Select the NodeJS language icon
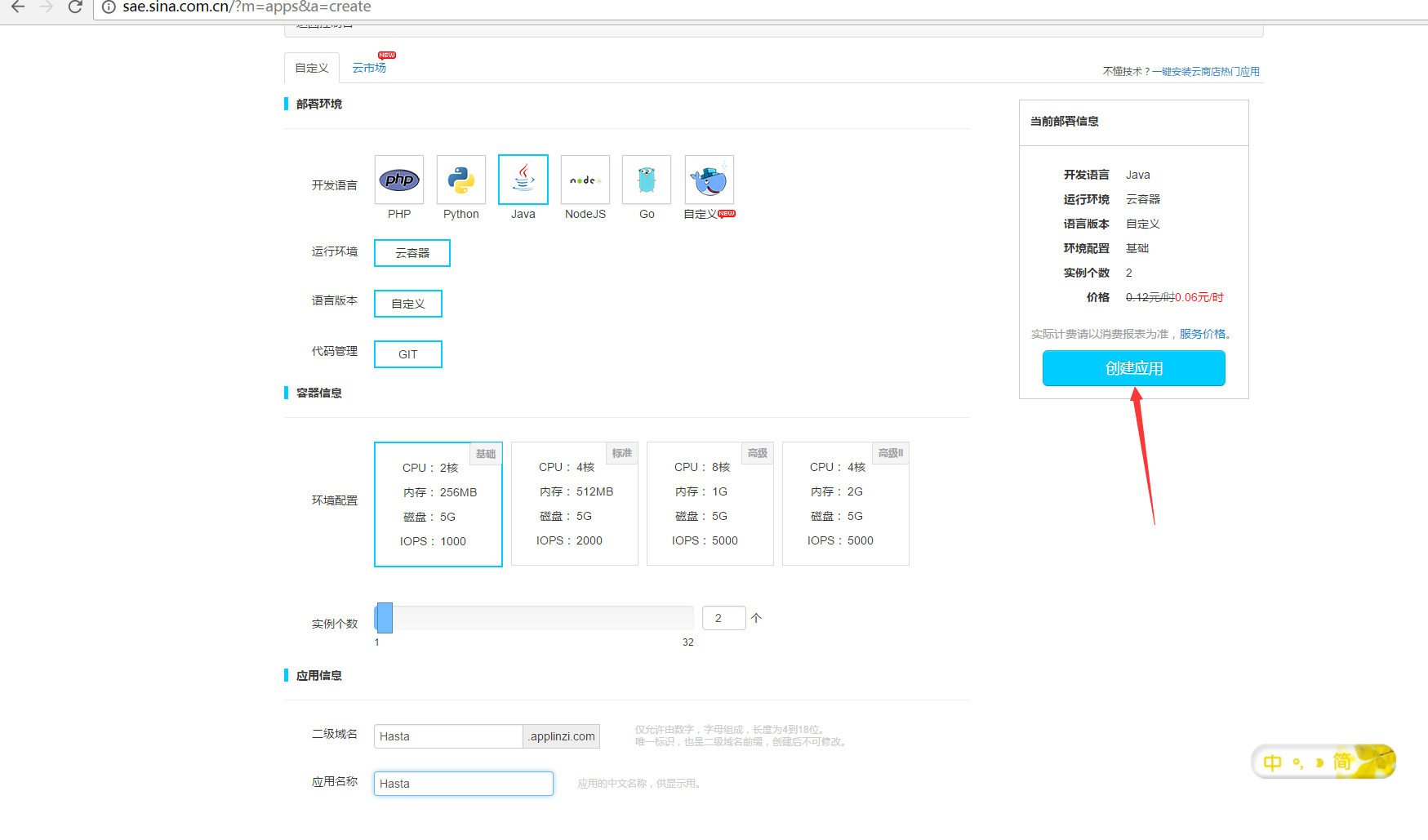Viewport: 1428px width, 840px height. pos(585,180)
